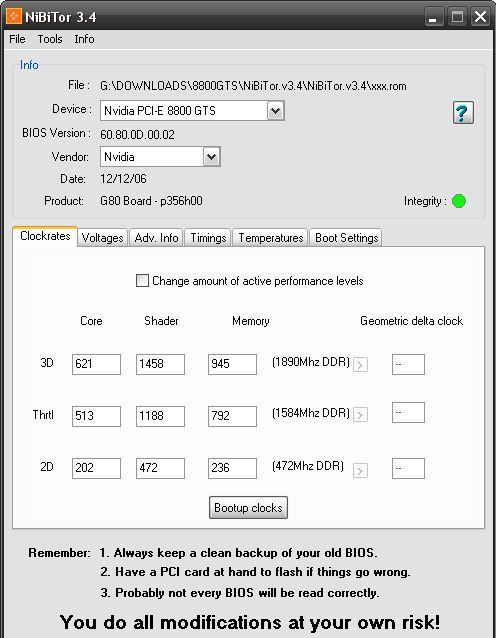Open the File menu

pos(17,39)
